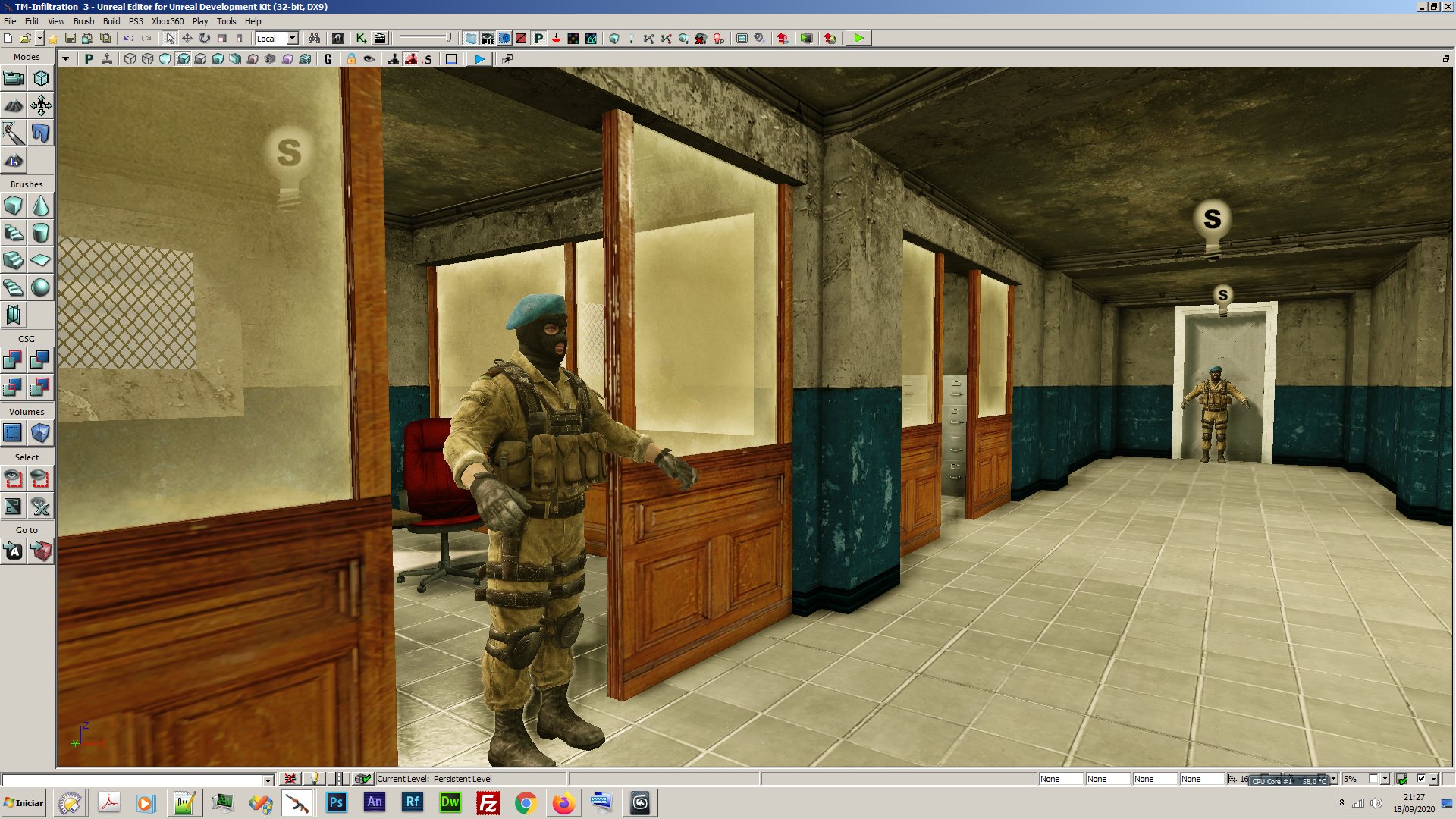
Task: Toggle Game view (G button)
Action: (328, 58)
